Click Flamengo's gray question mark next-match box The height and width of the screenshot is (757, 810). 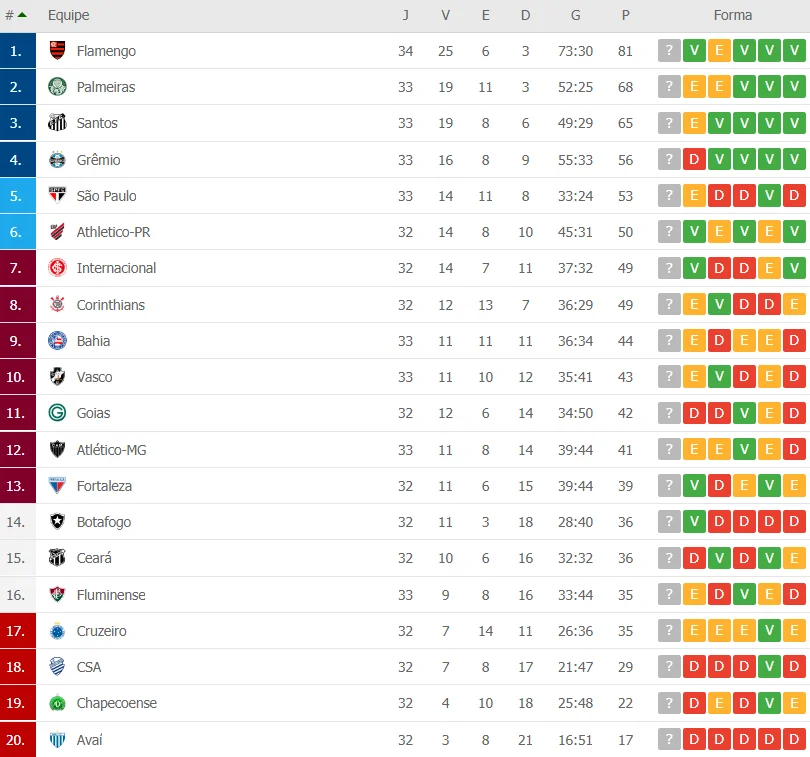tap(669, 51)
